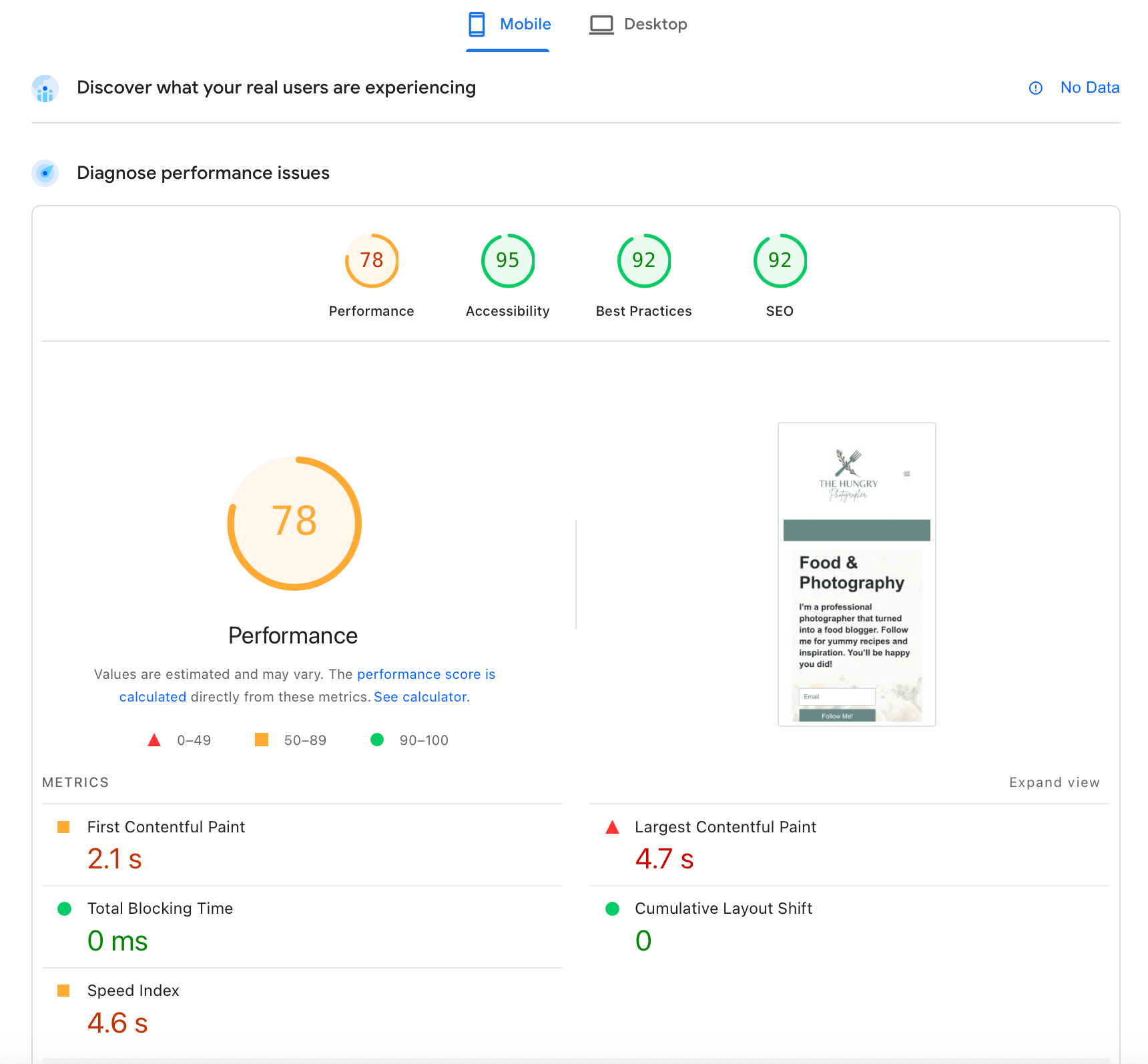Click the No Data link

coord(1089,88)
